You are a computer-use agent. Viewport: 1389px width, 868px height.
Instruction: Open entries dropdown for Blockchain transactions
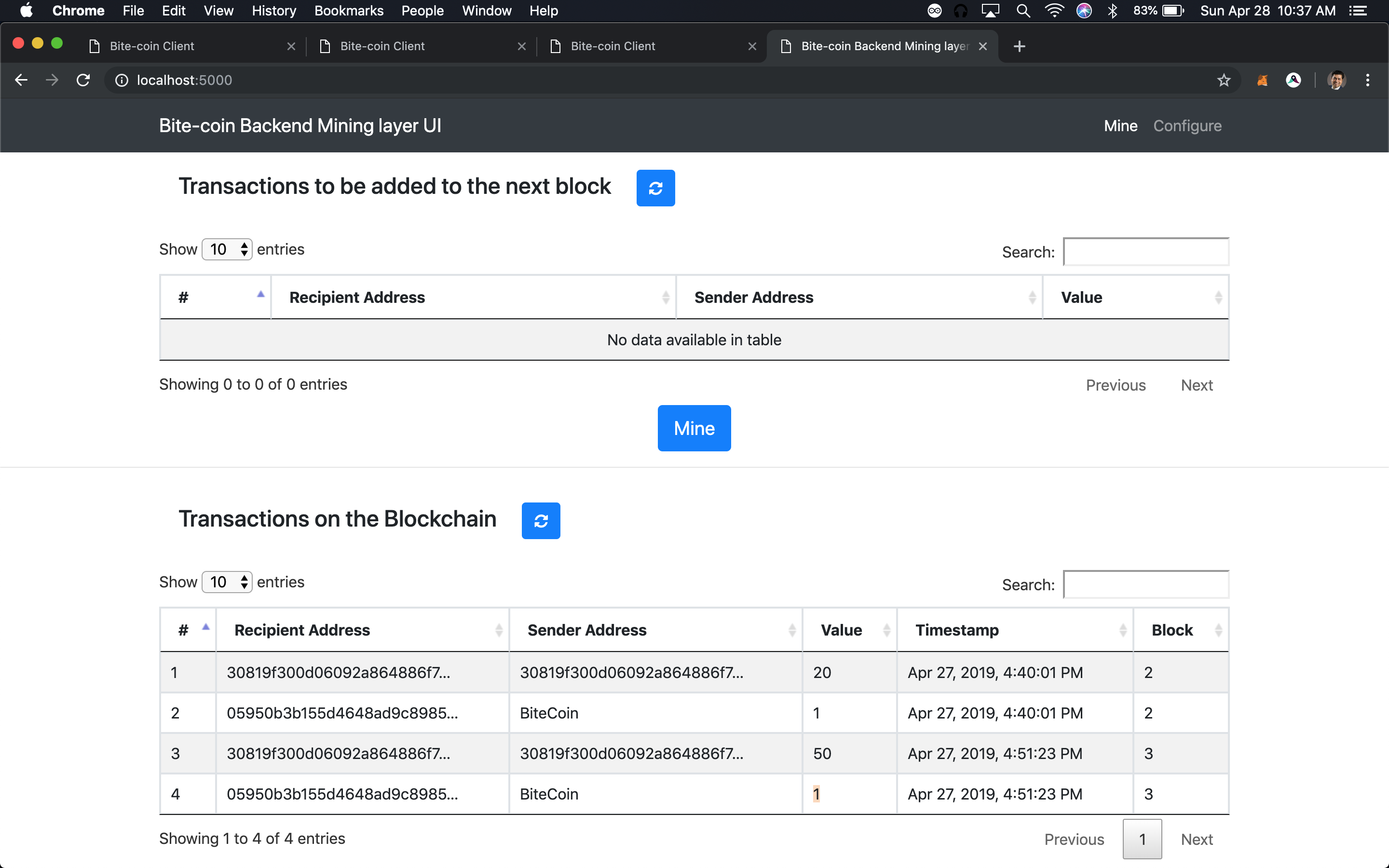click(227, 582)
